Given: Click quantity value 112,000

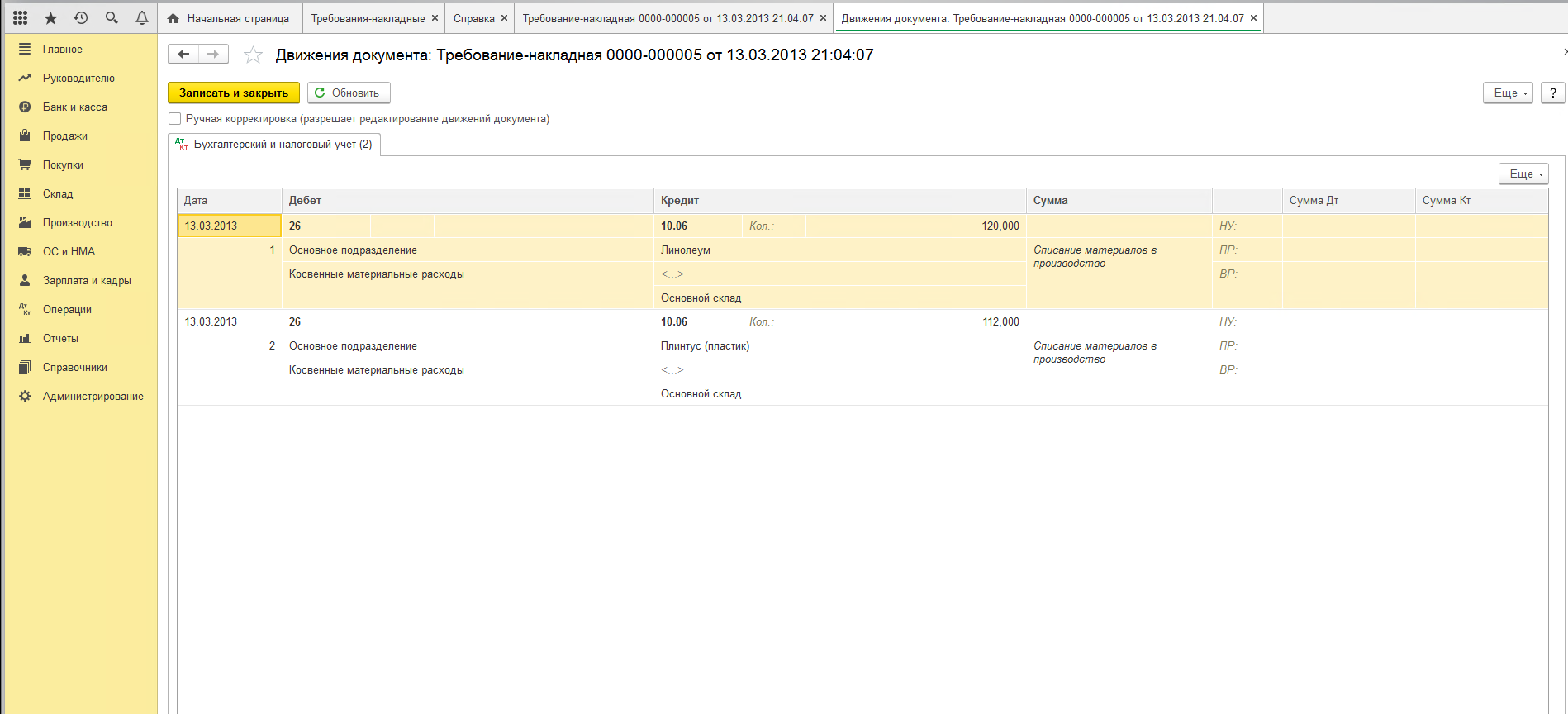Looking at the screenshot, I should point(1000,321).
